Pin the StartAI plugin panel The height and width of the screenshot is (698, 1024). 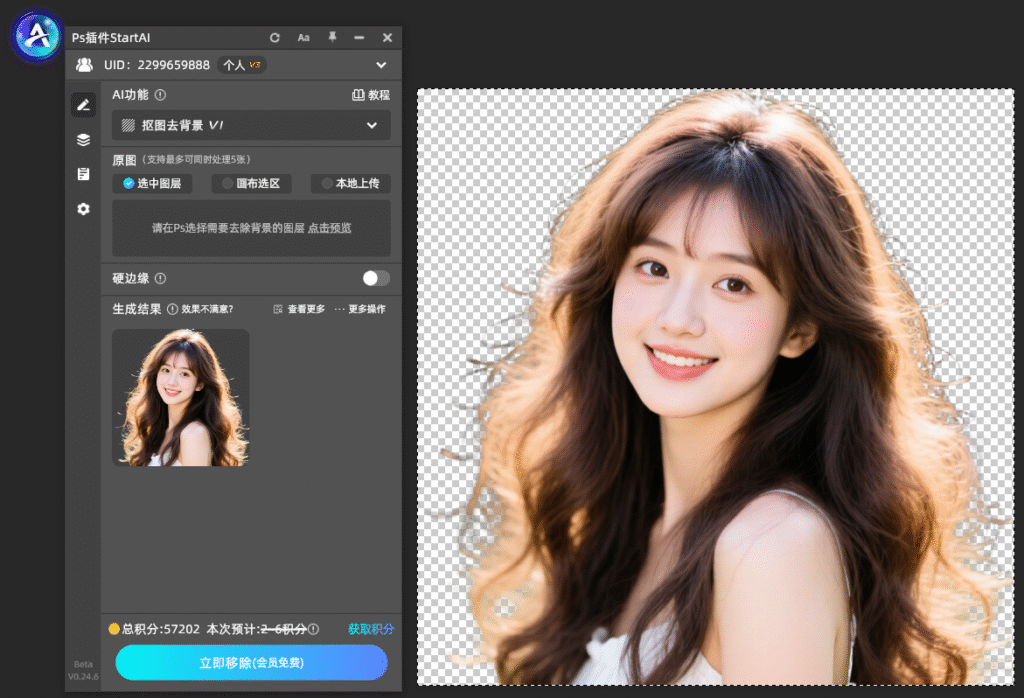(332, 37)
